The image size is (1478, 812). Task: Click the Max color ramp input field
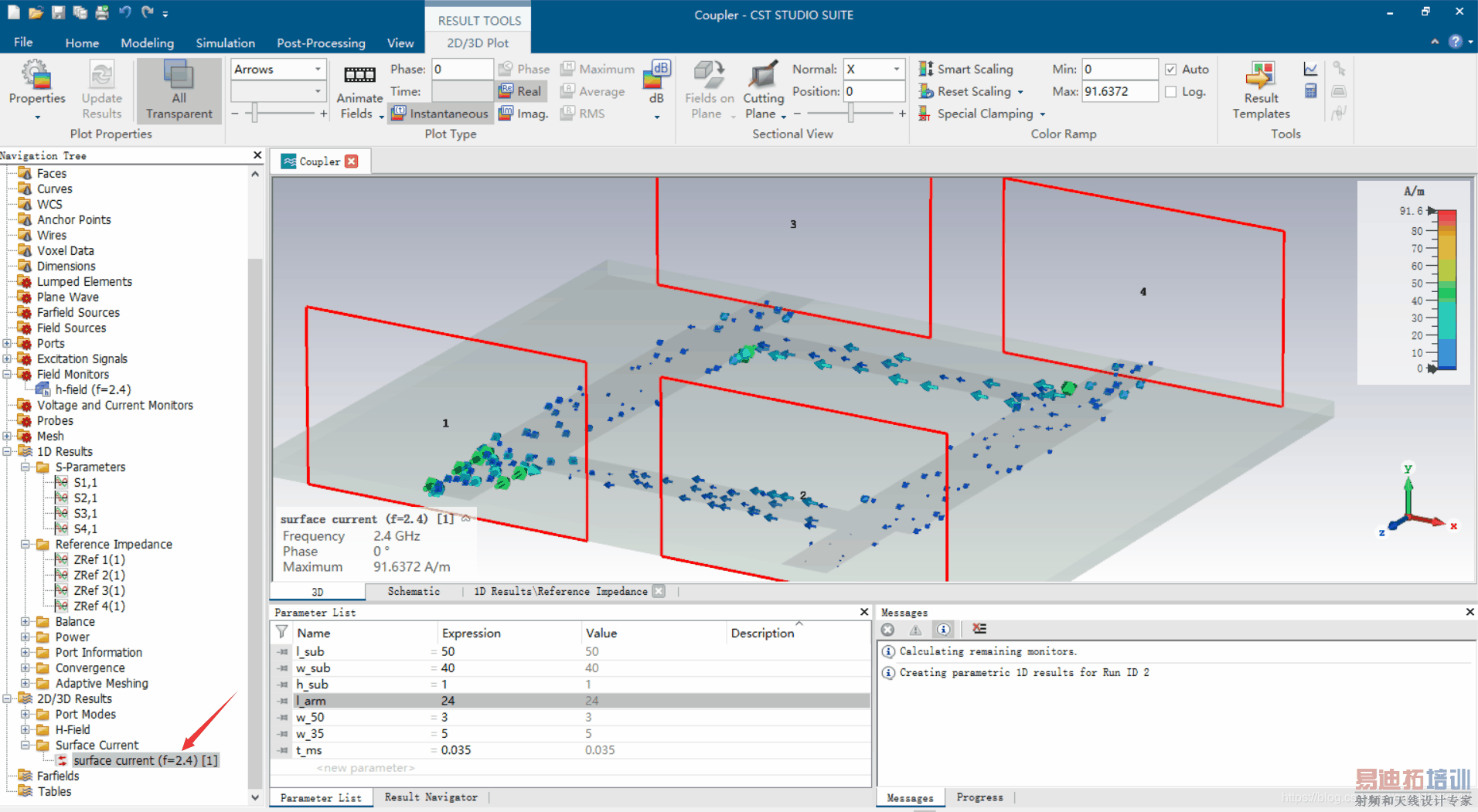(x=1119, y=91)
